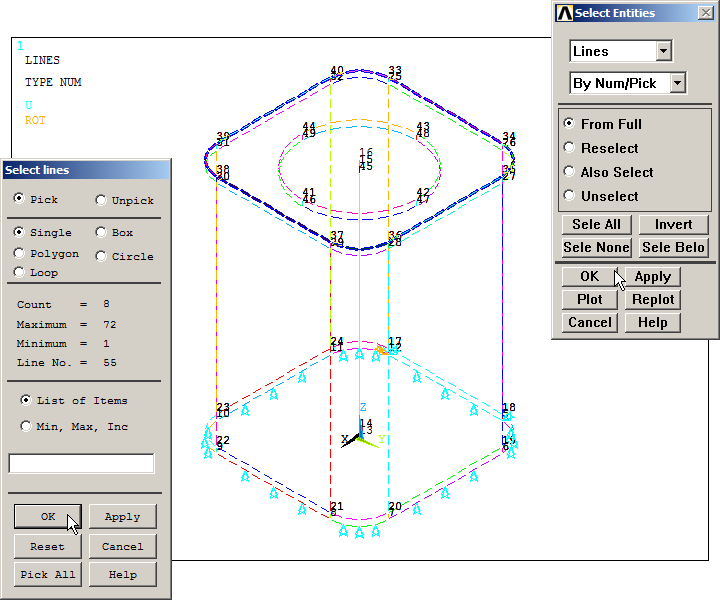The image size is (720, 600).
Task: Click the orange ROT legend label
Action: coord(35,120)
